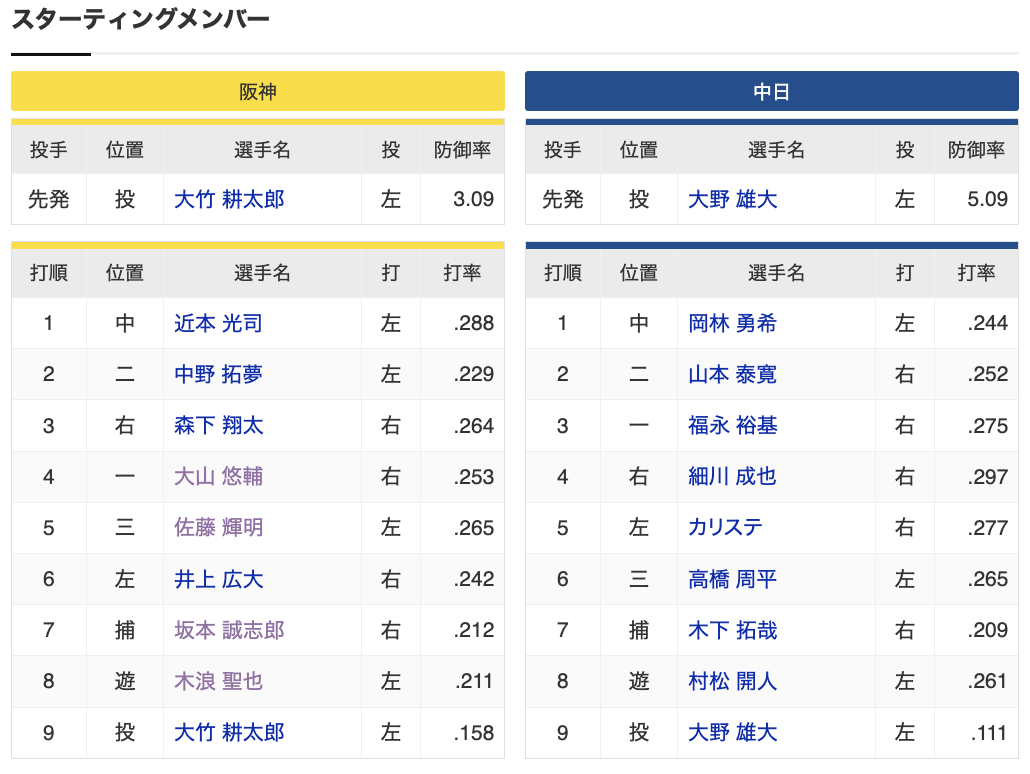
Task: Select the 中日 team banner
Action: tap(771, 90)
